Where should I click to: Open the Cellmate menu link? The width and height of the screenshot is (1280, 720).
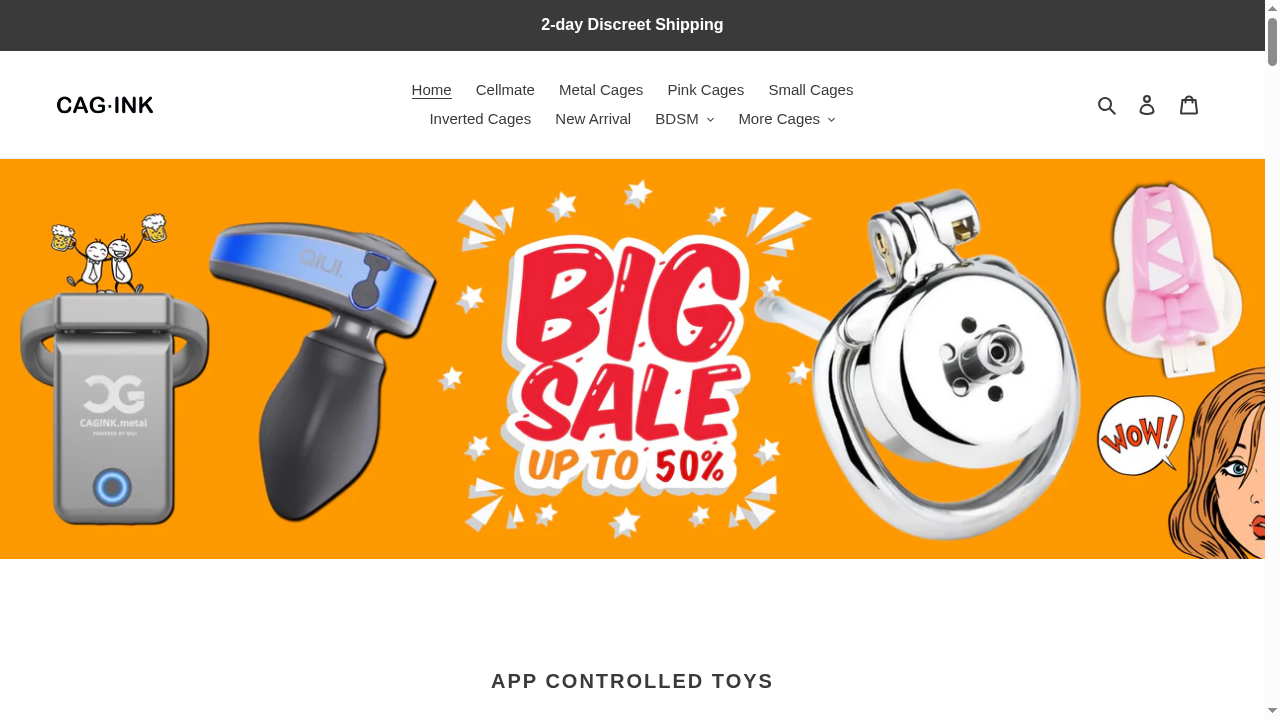[x=505, y=90]
